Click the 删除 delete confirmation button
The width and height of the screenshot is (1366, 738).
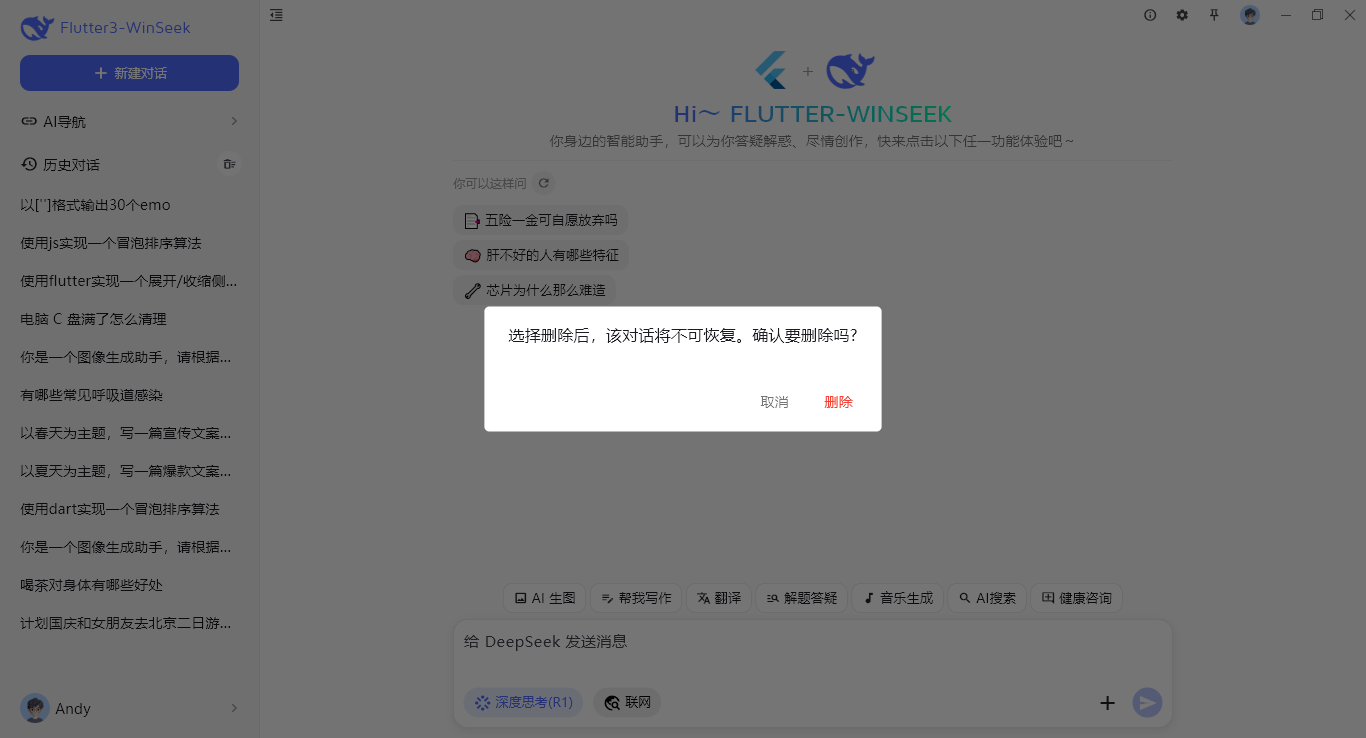pos(838,401)
